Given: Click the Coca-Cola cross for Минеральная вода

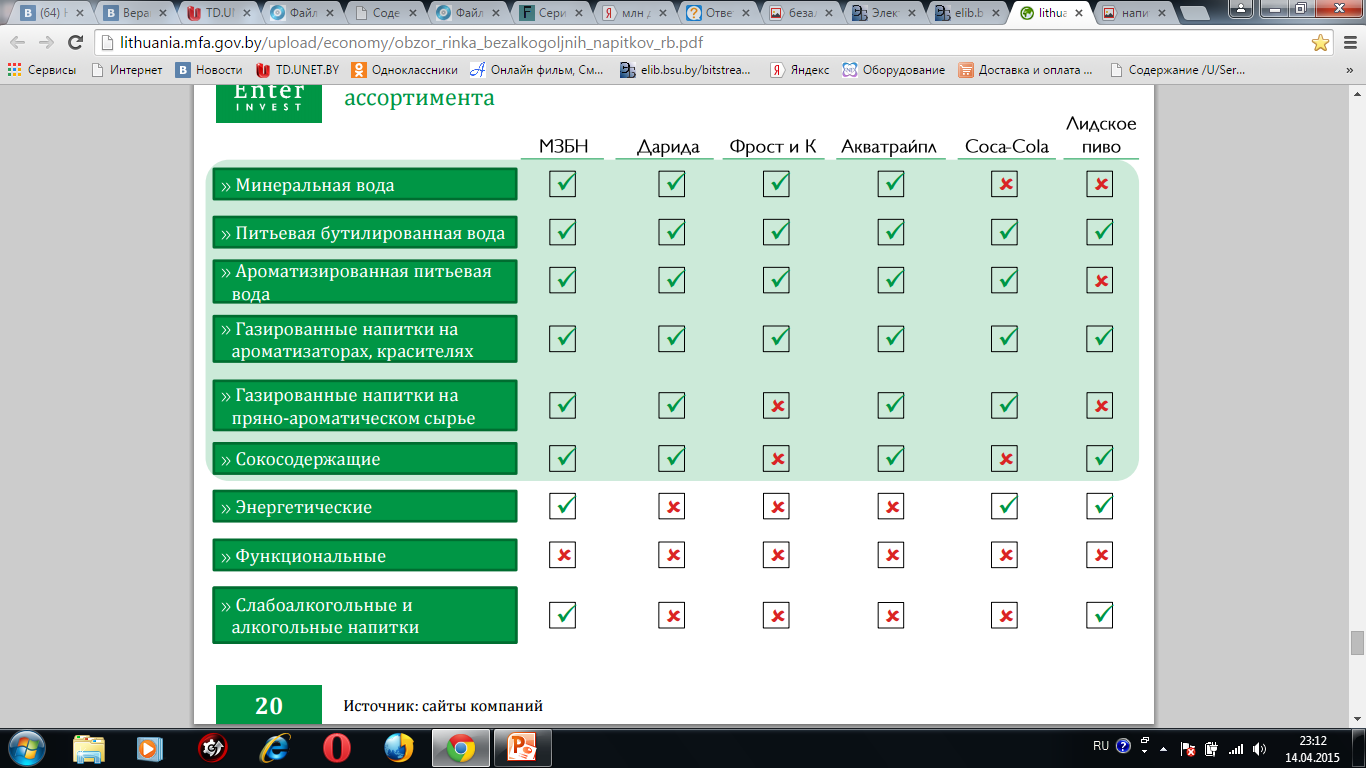Looking at the screenshot, I should [1004, 184].
